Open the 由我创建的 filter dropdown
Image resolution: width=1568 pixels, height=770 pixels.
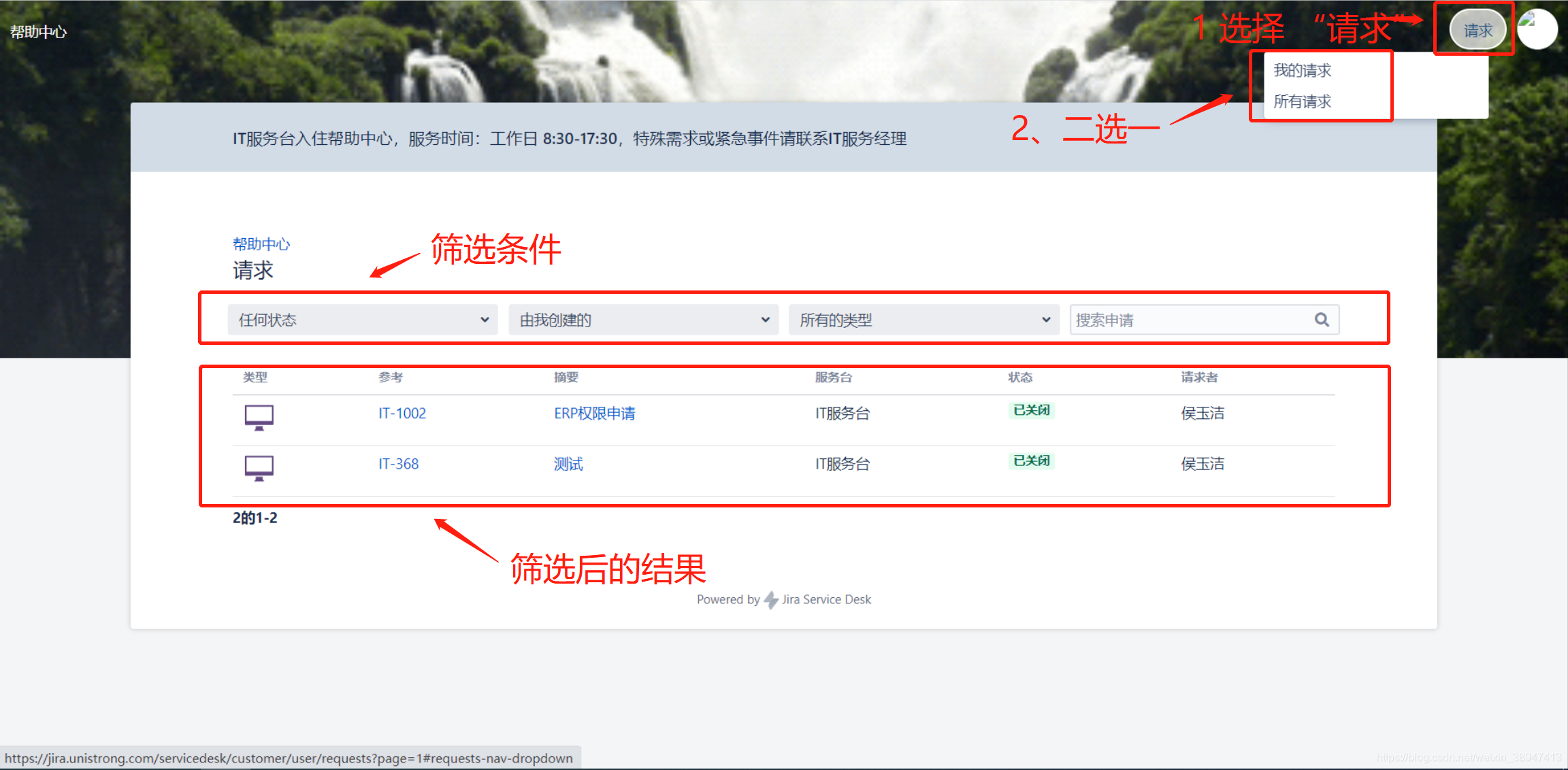(643, 320)
